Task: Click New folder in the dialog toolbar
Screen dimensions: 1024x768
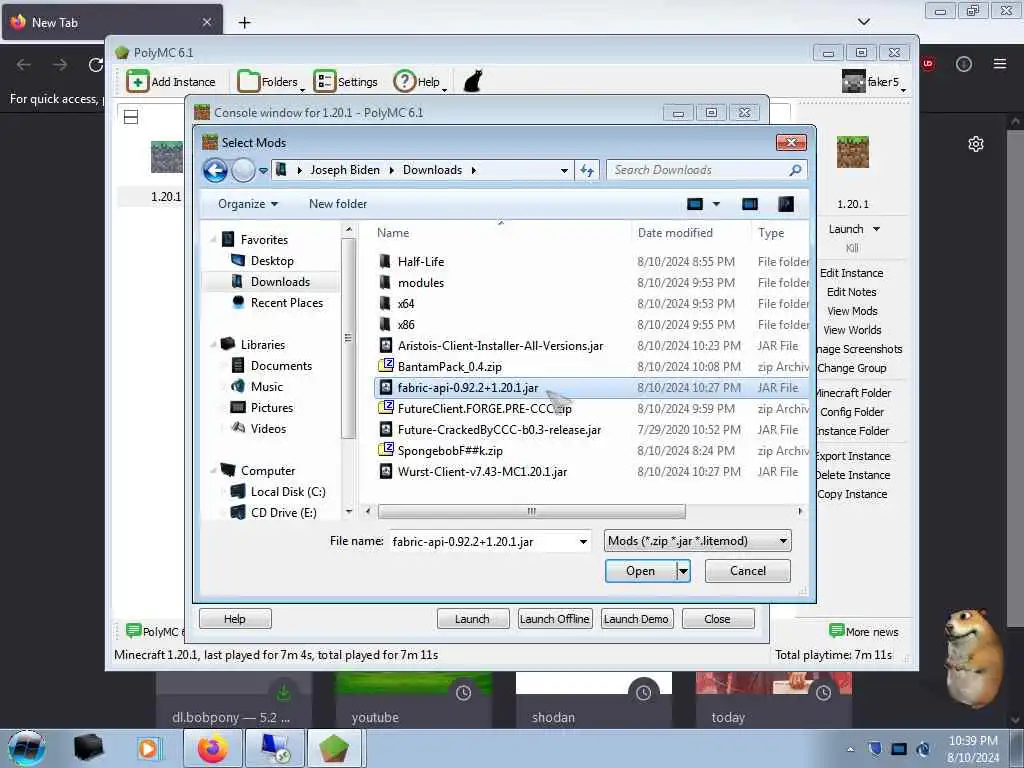Action: (x=338, y=204)
